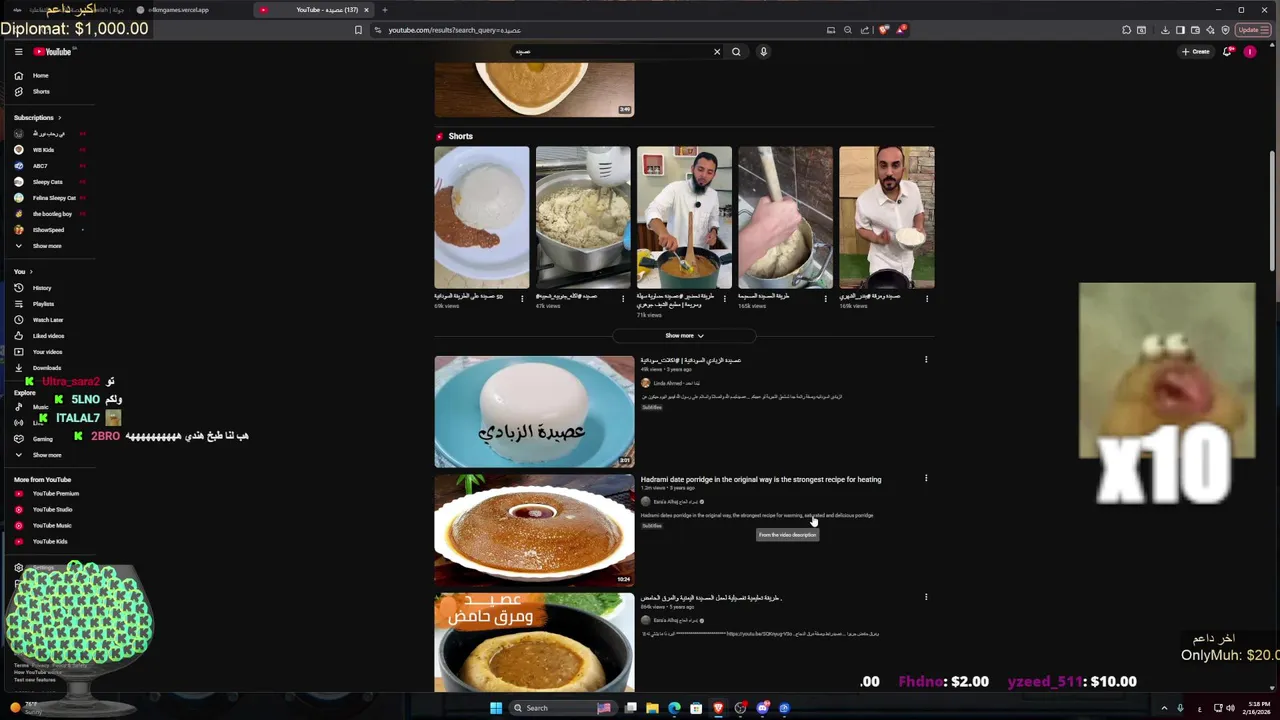Open browser downloads icon

pos(1165,30)
